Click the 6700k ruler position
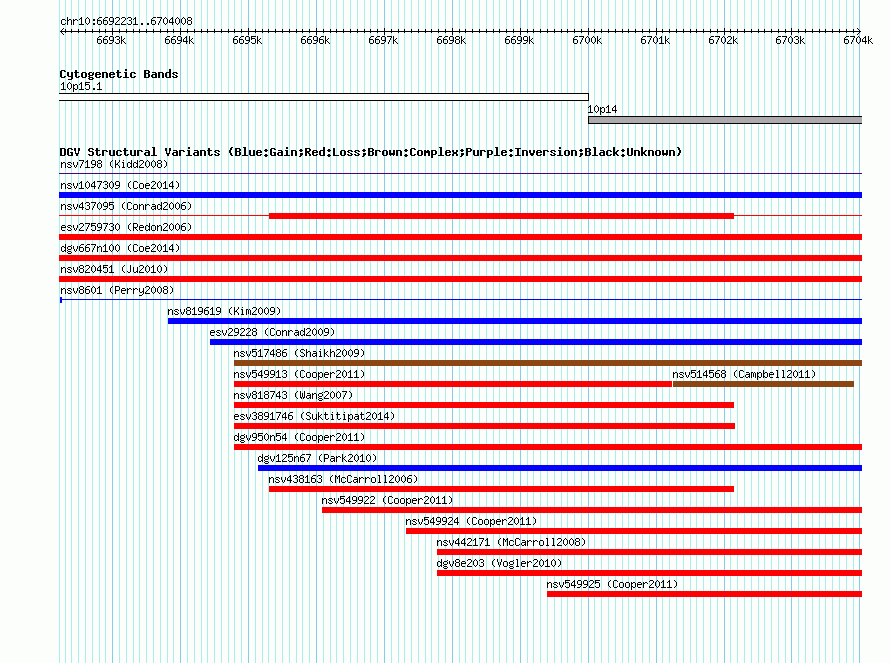The height and width of the screenshot is (663, 890). [x=587, y=40]
